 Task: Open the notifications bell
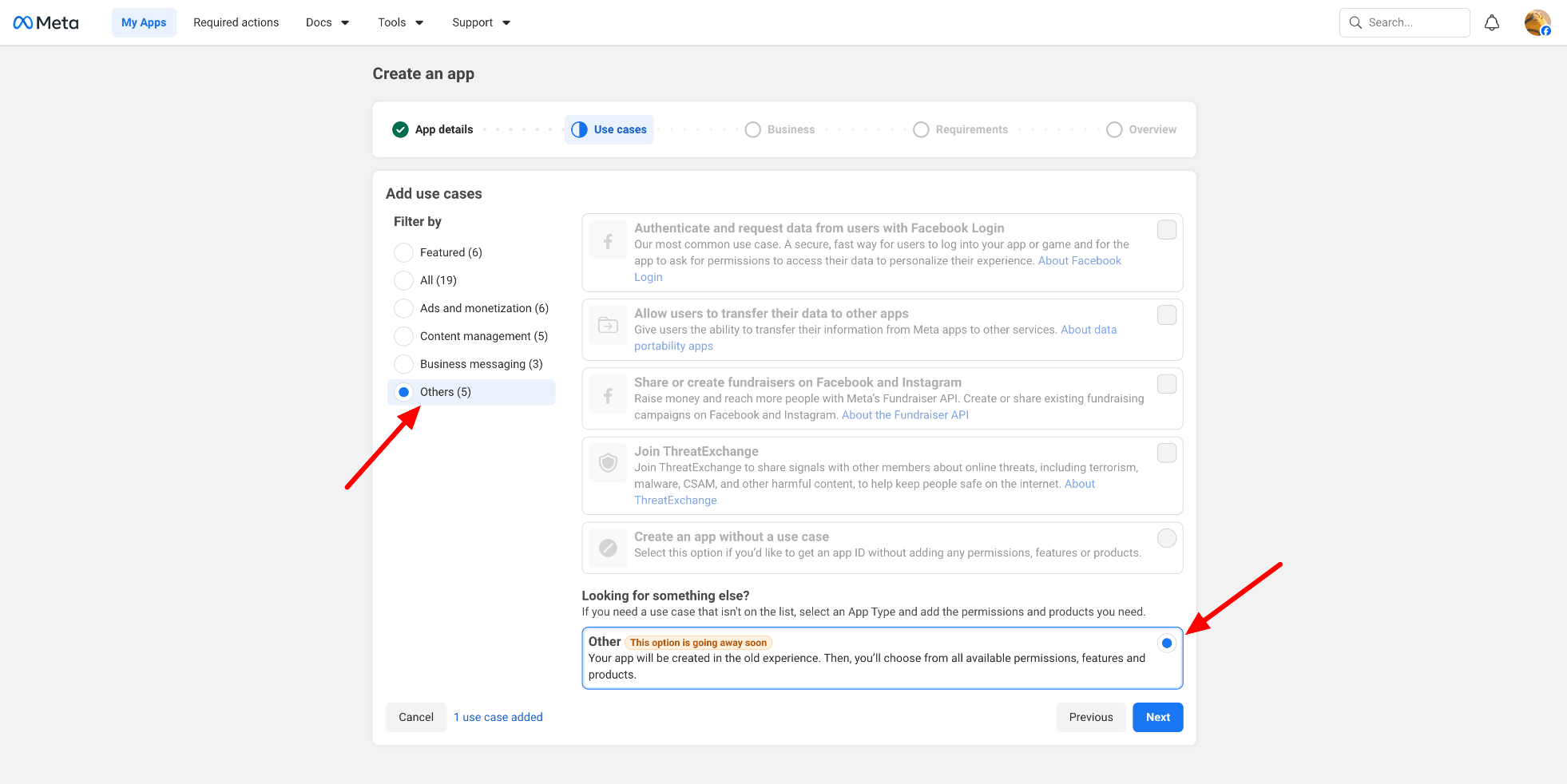pyautogui.click(x=1491, y=22)
